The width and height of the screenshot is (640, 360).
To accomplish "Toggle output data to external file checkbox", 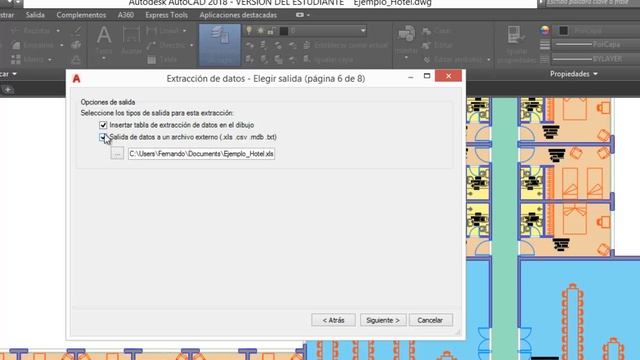I will click(103, 137).
